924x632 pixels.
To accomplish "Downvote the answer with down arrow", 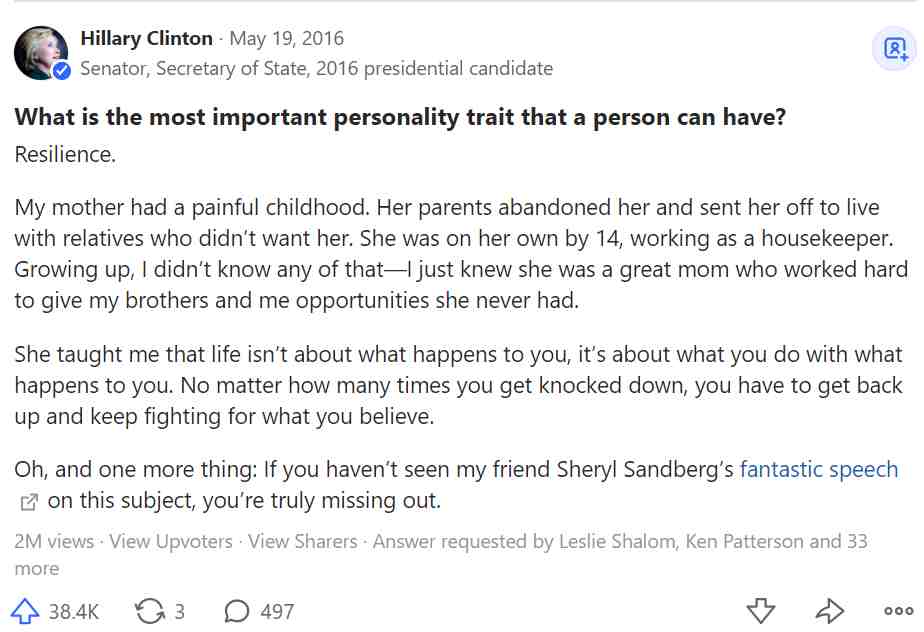I will coord(761,611).
